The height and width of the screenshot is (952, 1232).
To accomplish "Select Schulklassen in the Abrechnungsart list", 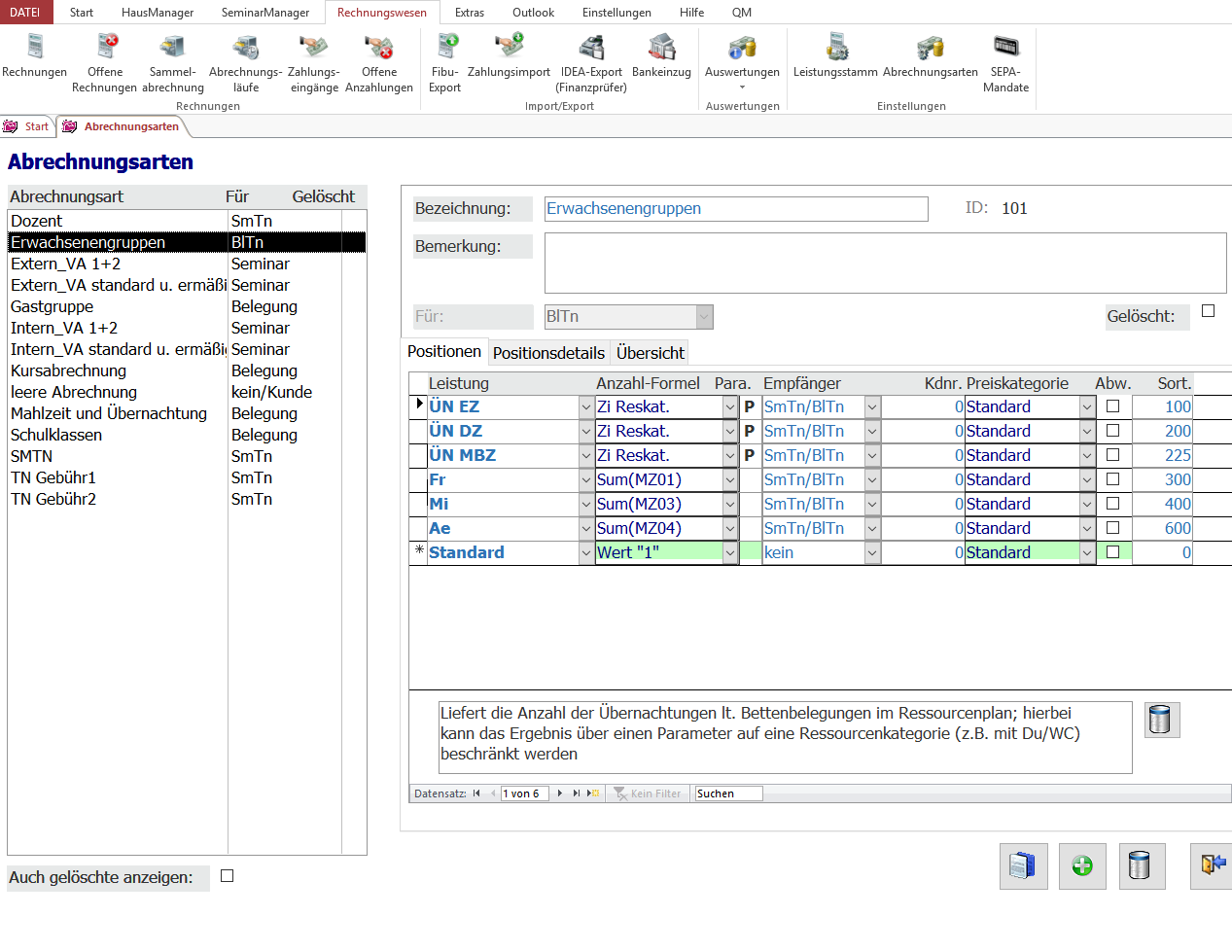I will pyautogui.click(x=56, y=435).
